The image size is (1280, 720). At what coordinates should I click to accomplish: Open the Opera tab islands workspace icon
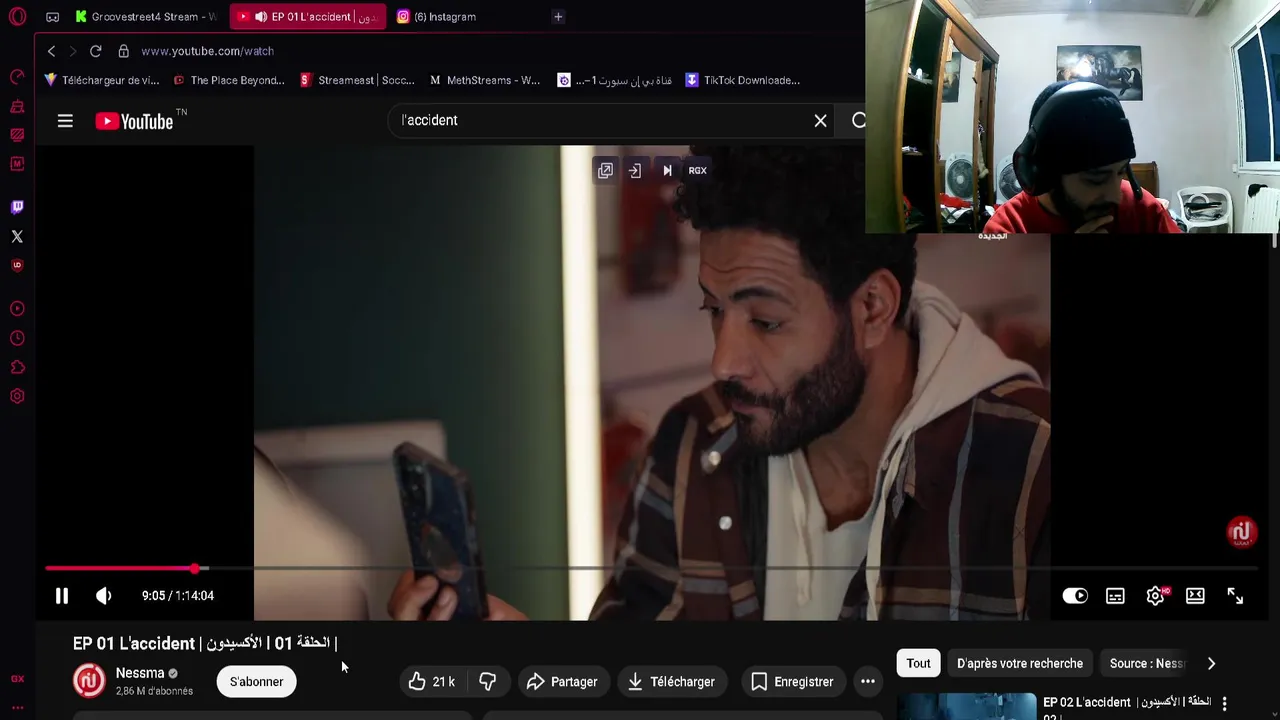[x=53, y=17]
